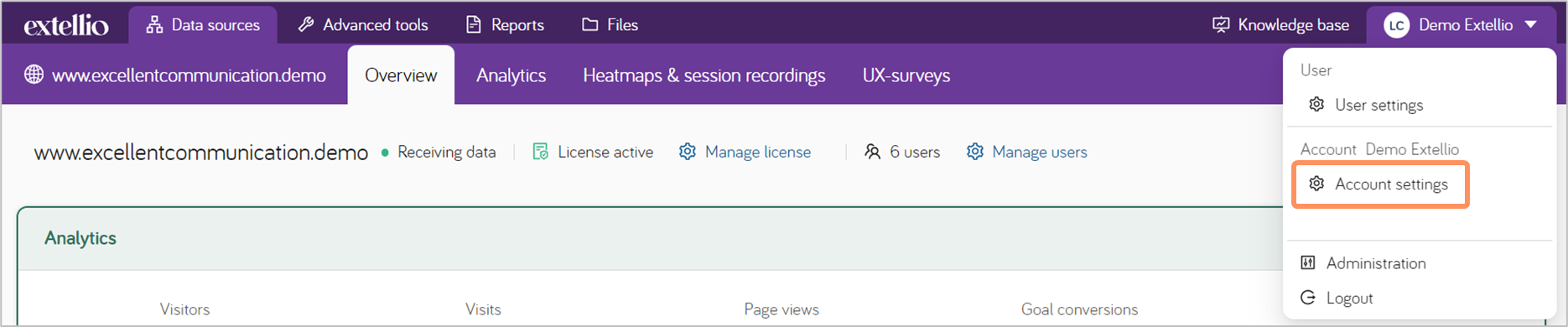The height and width of the screenshot is (327, 1568).
Task: Click the Files folder icon
Action: [x=590, y=25]
